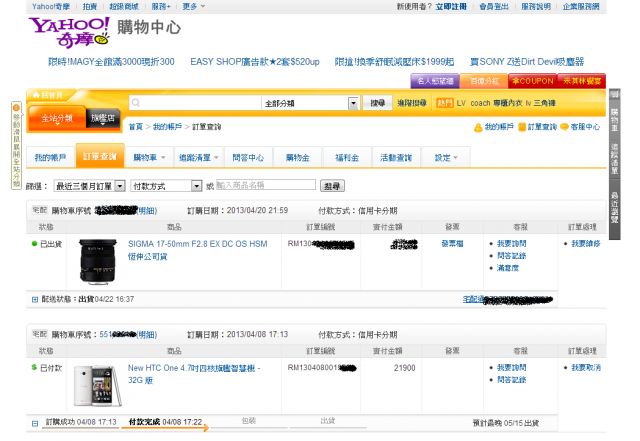Click the 立即註冊 register link
Viewport: 640px width, 441px height.
coord(451,7)
